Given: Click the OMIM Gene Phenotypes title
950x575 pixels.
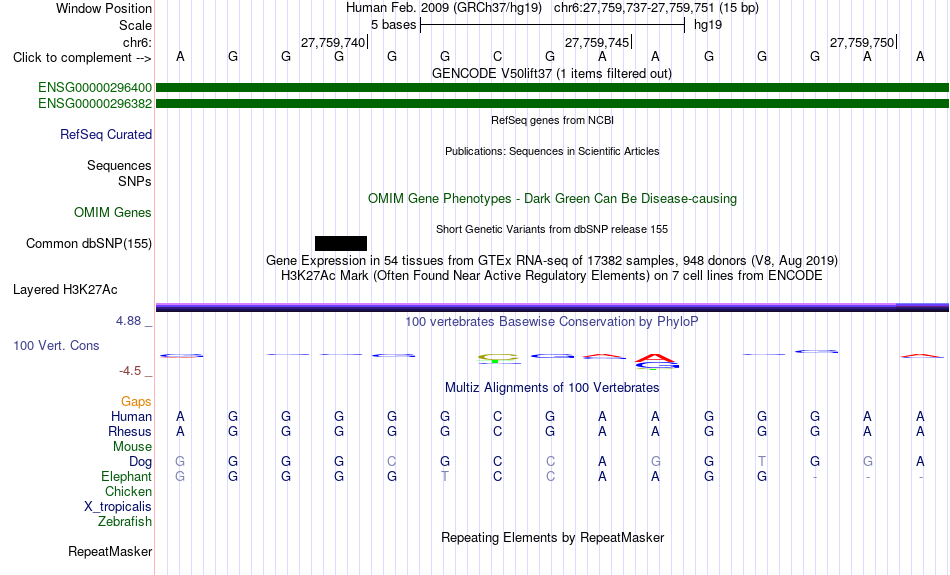Looking at the screenshot, I should click(553, 199).
